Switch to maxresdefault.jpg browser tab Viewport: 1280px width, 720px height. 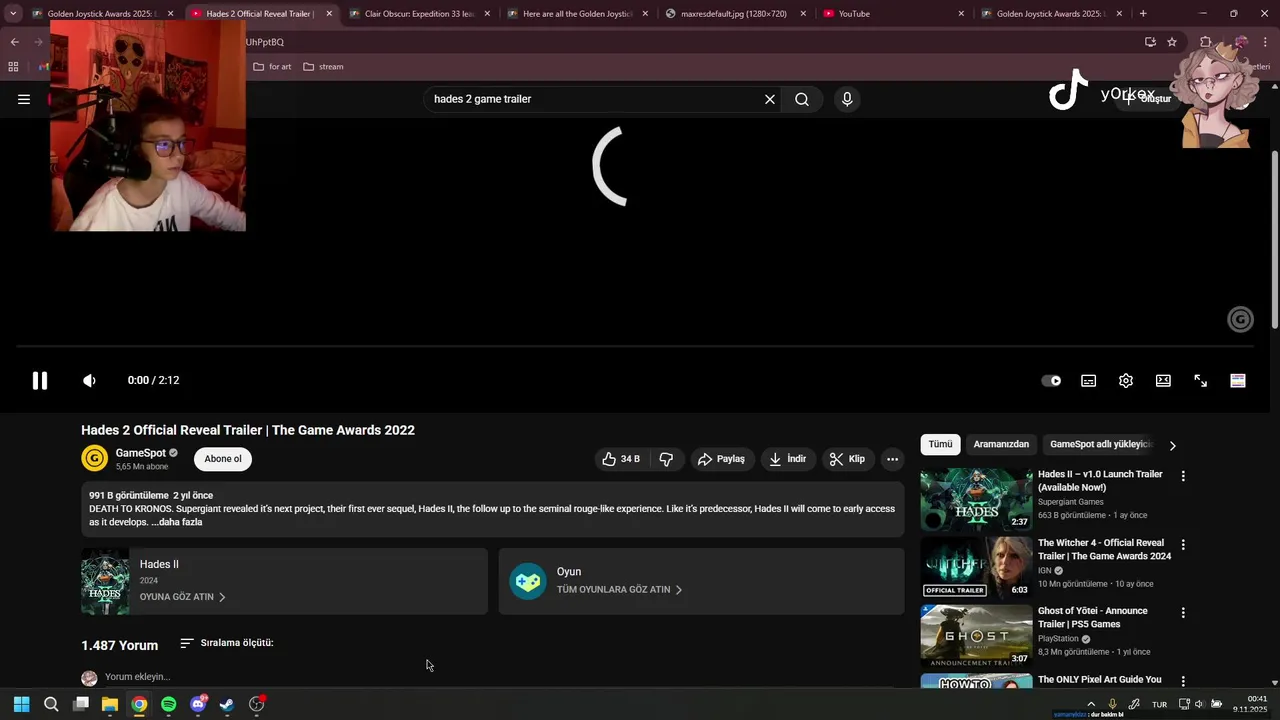(x=733, y=14)
